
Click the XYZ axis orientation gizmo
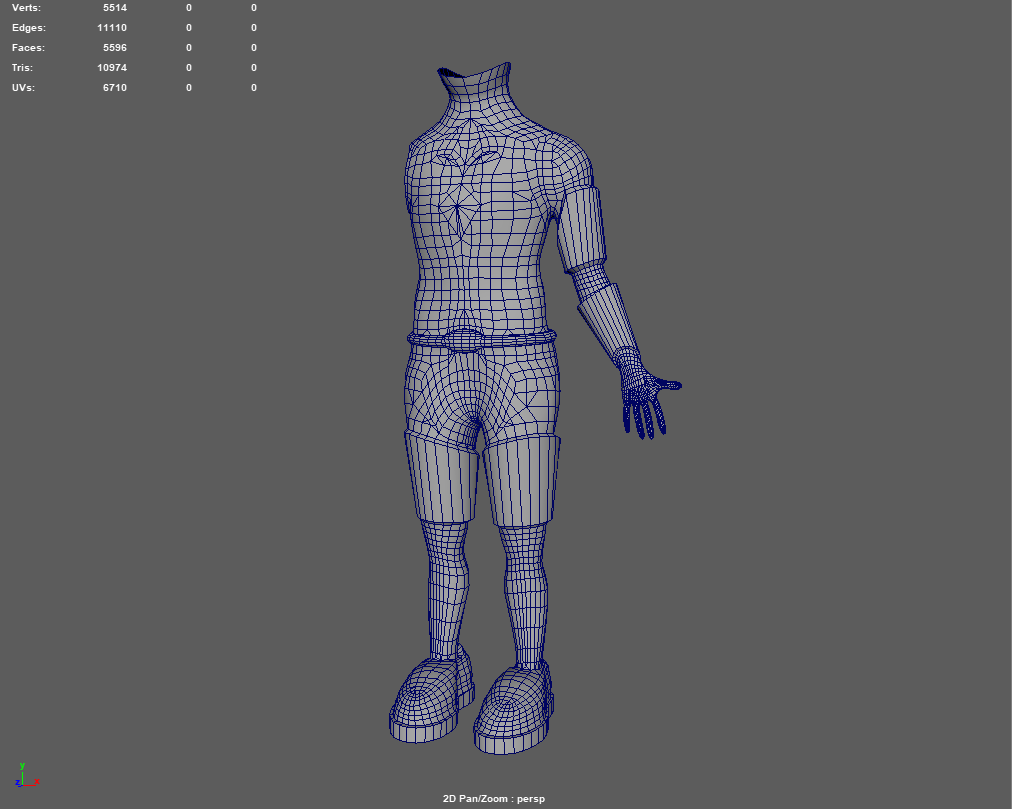pyautogui.click(x=24, y=775)
